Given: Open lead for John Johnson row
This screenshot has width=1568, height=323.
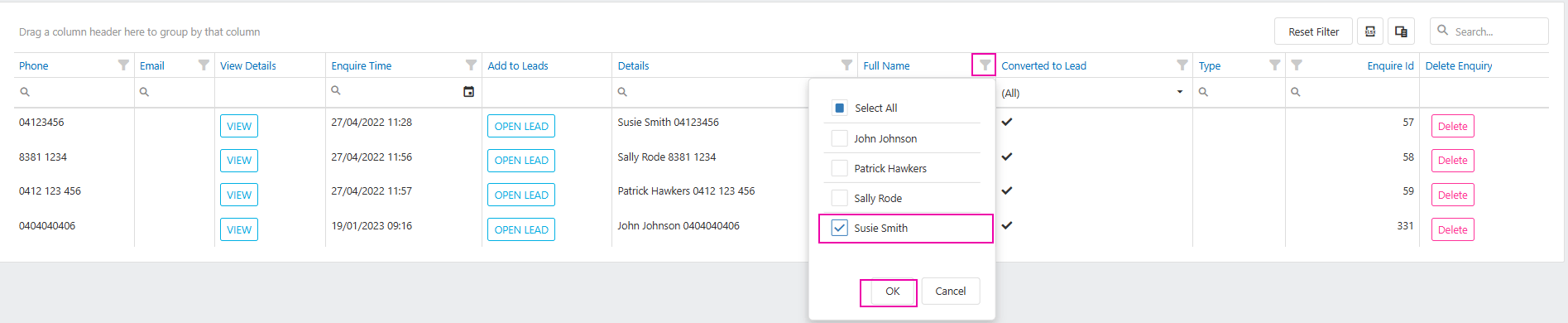Looking at the screenshot, I should [x=521, y=229].
